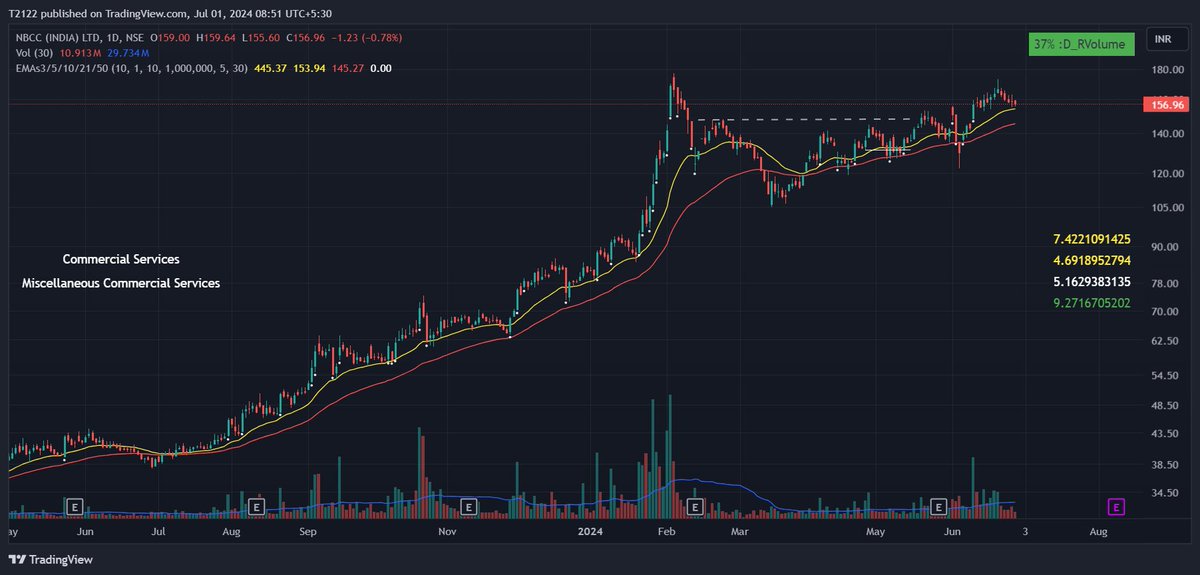The width and height of the screenshot is (1200, 575).
Task: Click the 2024 label on the time axis
Action: pyautogui.click(x=589, y=533)
